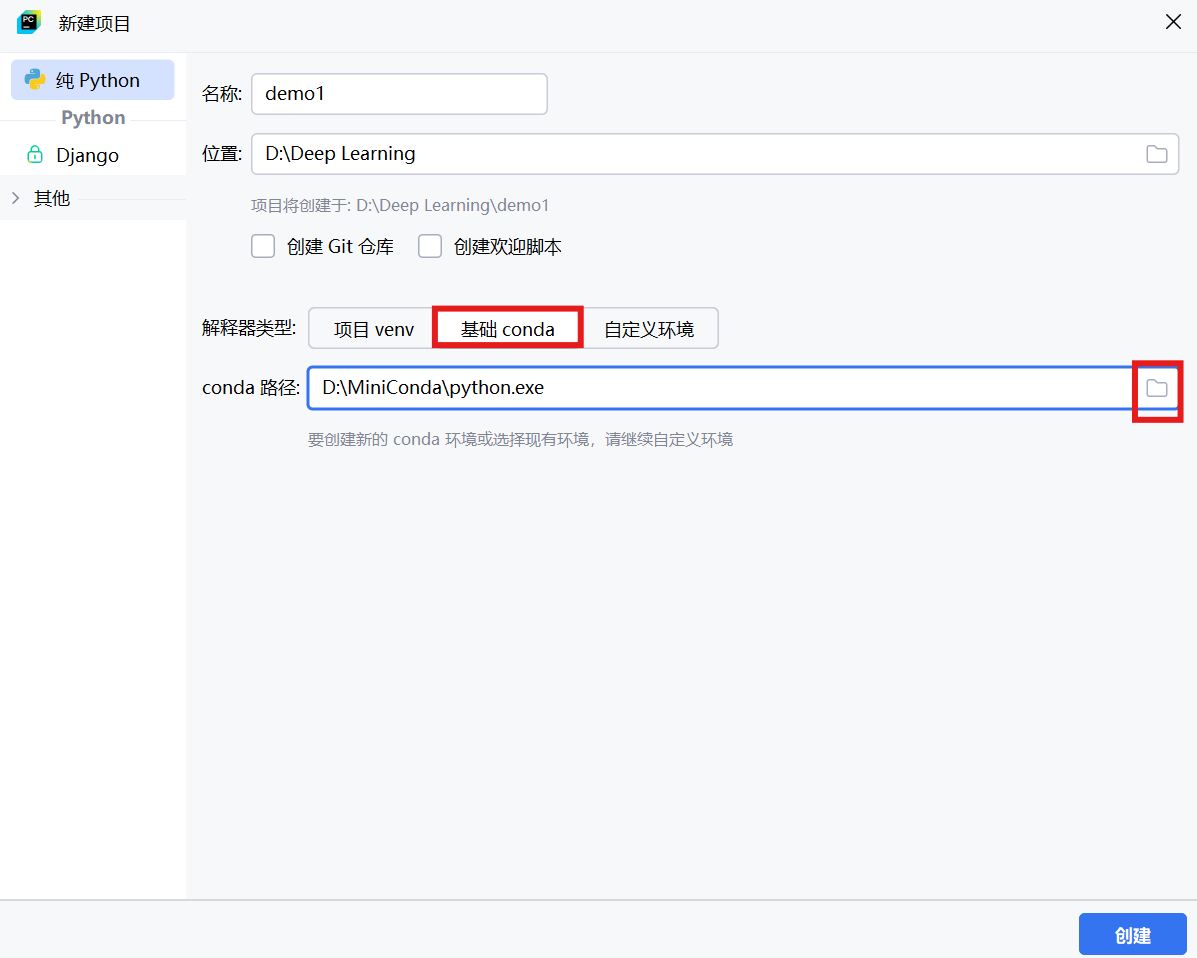Click the 解释器类型 label
Screen dimensions: 1197x958
point(249,328)
